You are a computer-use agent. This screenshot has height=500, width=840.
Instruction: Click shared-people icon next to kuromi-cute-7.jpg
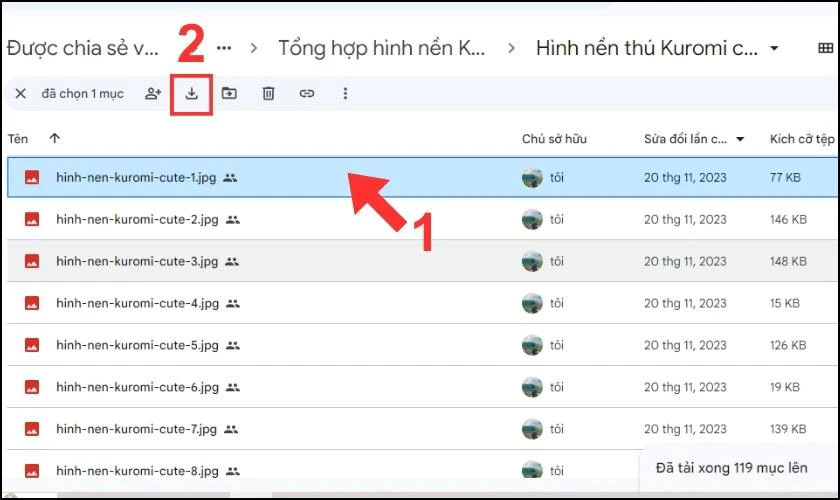(231, 429)
